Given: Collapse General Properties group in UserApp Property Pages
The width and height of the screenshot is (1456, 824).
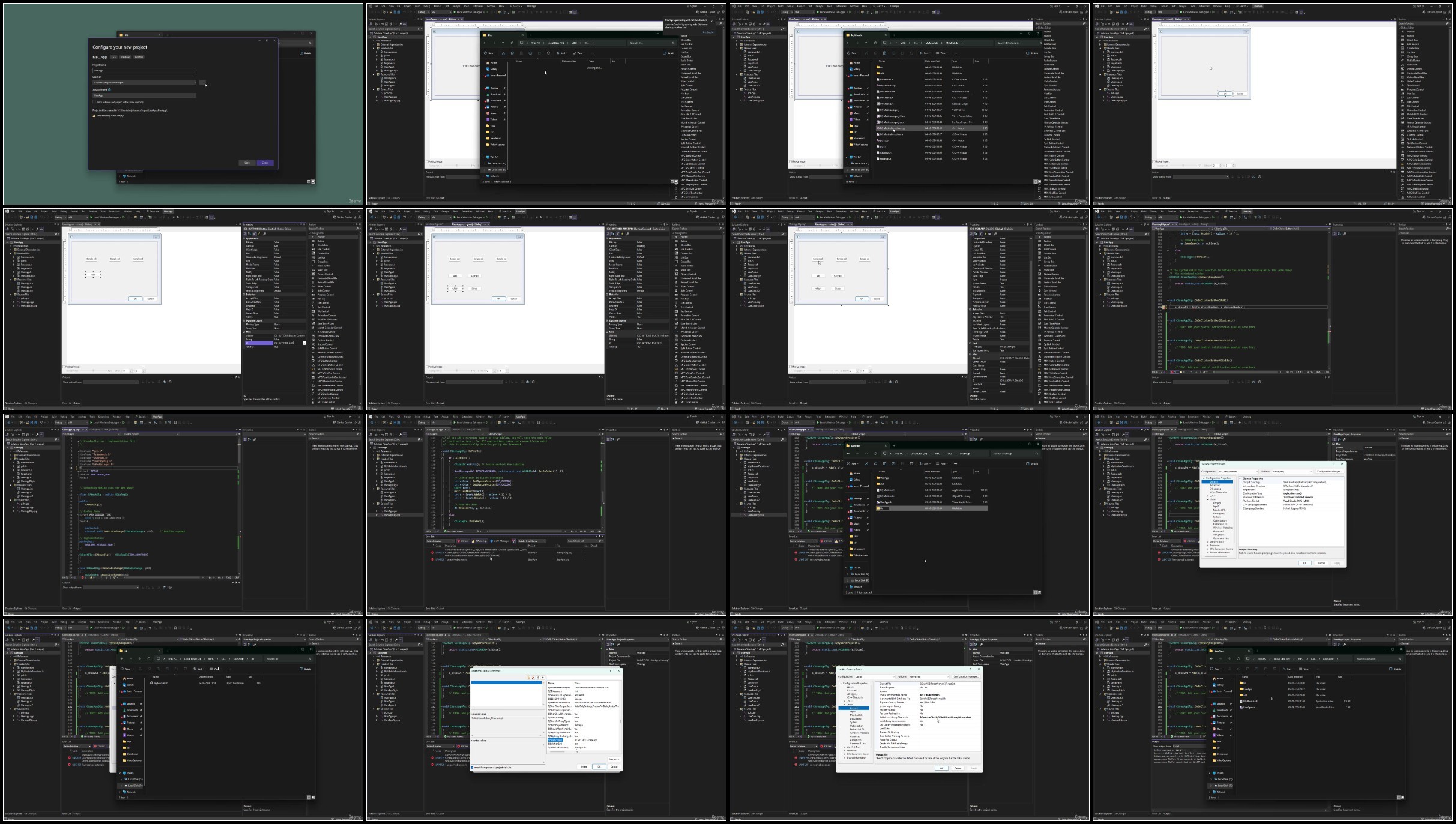Looking at the screenshot, I should (x=1240, y=478).
